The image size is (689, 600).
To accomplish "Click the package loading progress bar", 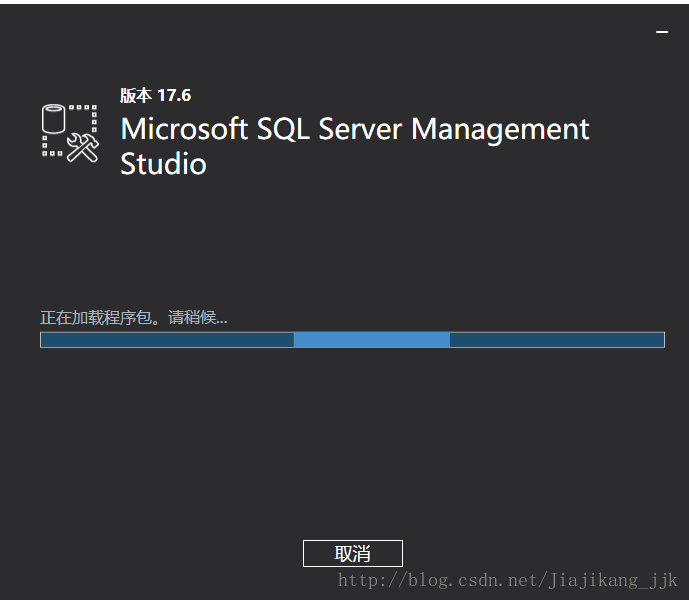I will pyautogui.click(x=352, y=340).
